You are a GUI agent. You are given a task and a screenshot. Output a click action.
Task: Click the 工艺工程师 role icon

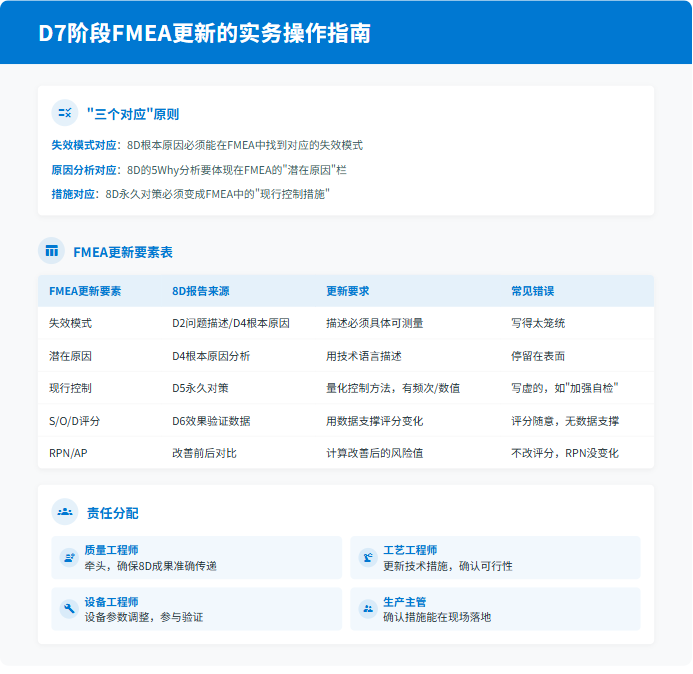point(368,558)
